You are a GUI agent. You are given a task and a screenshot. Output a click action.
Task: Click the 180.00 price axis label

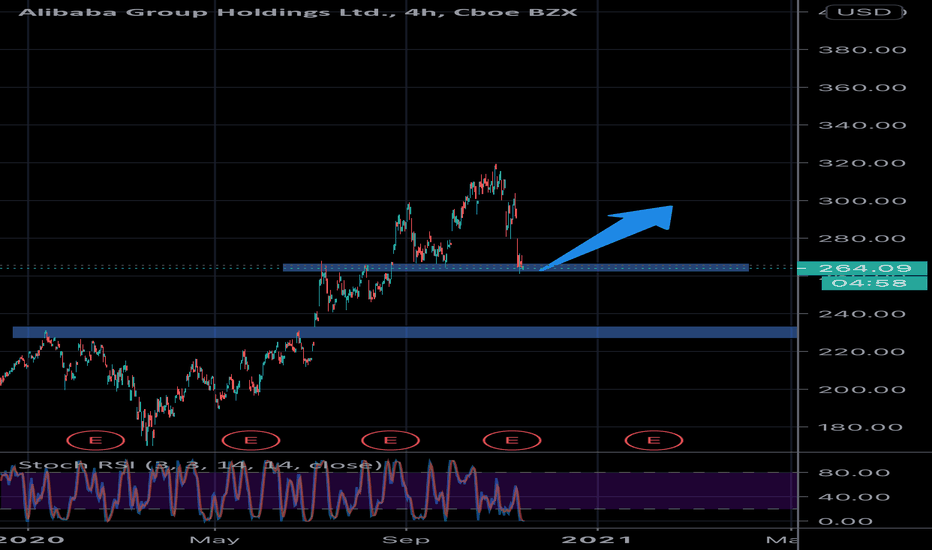point(862,428)
